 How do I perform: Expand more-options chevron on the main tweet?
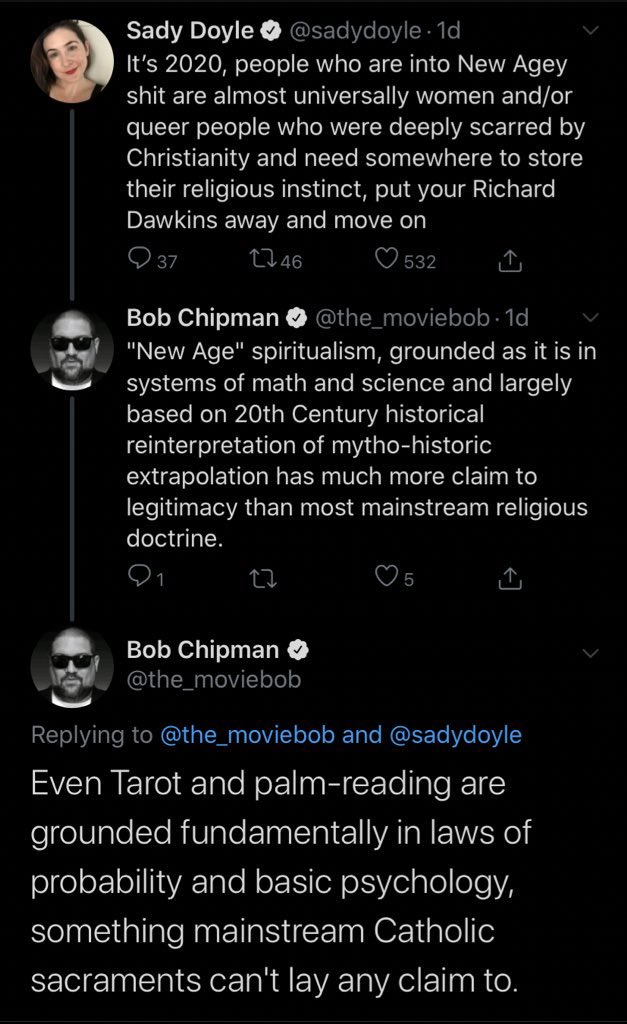tap(590, 653)
